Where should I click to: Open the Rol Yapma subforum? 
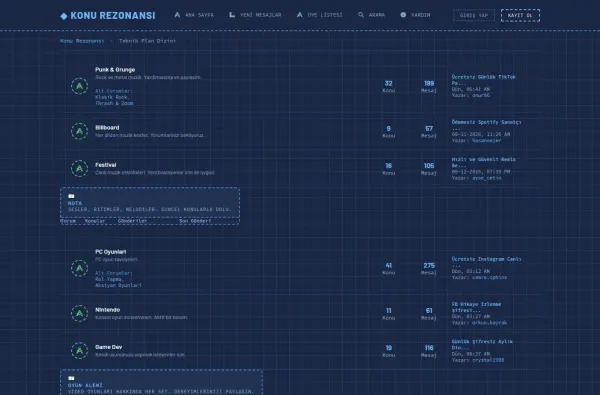[x=109, y=279]
